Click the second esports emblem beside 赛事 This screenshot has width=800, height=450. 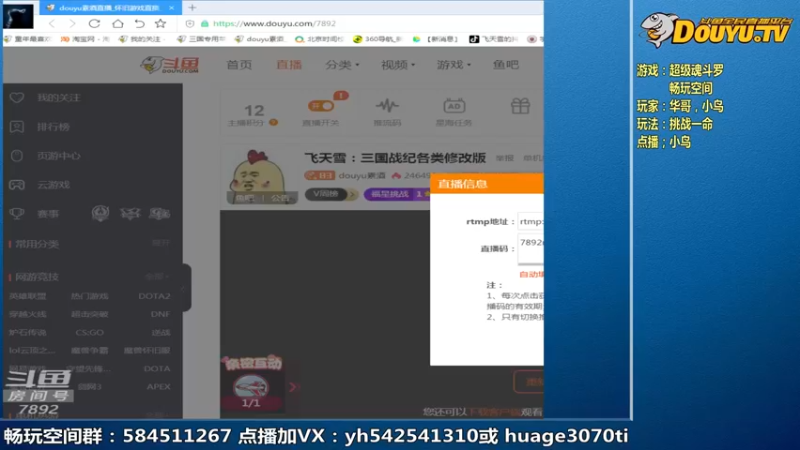pos(130,213)
